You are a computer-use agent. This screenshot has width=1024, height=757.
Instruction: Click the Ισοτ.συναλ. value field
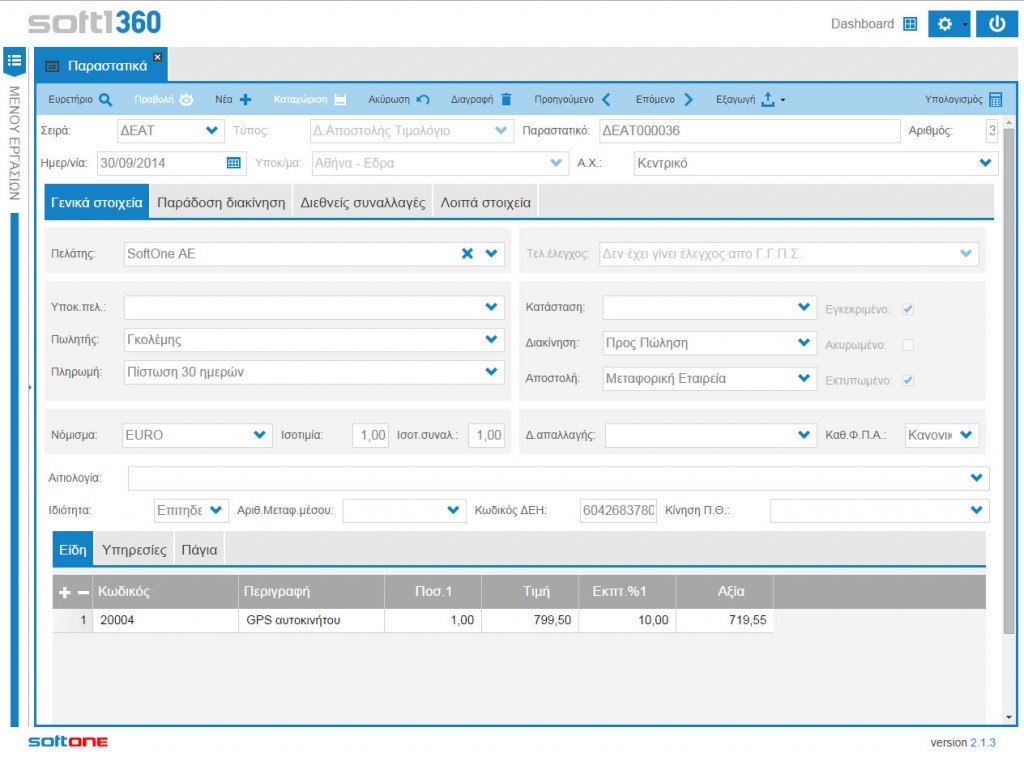point(487,435)
